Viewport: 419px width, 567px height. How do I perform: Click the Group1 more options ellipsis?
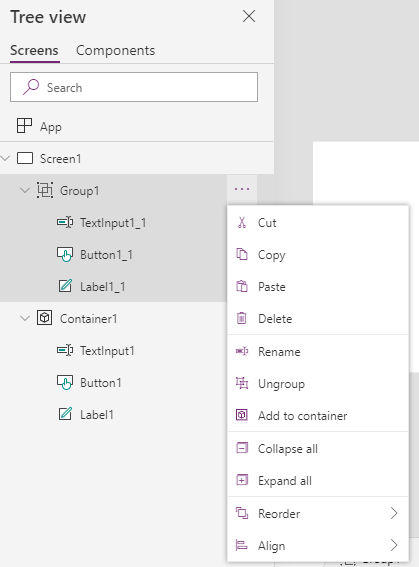[242, 189]
